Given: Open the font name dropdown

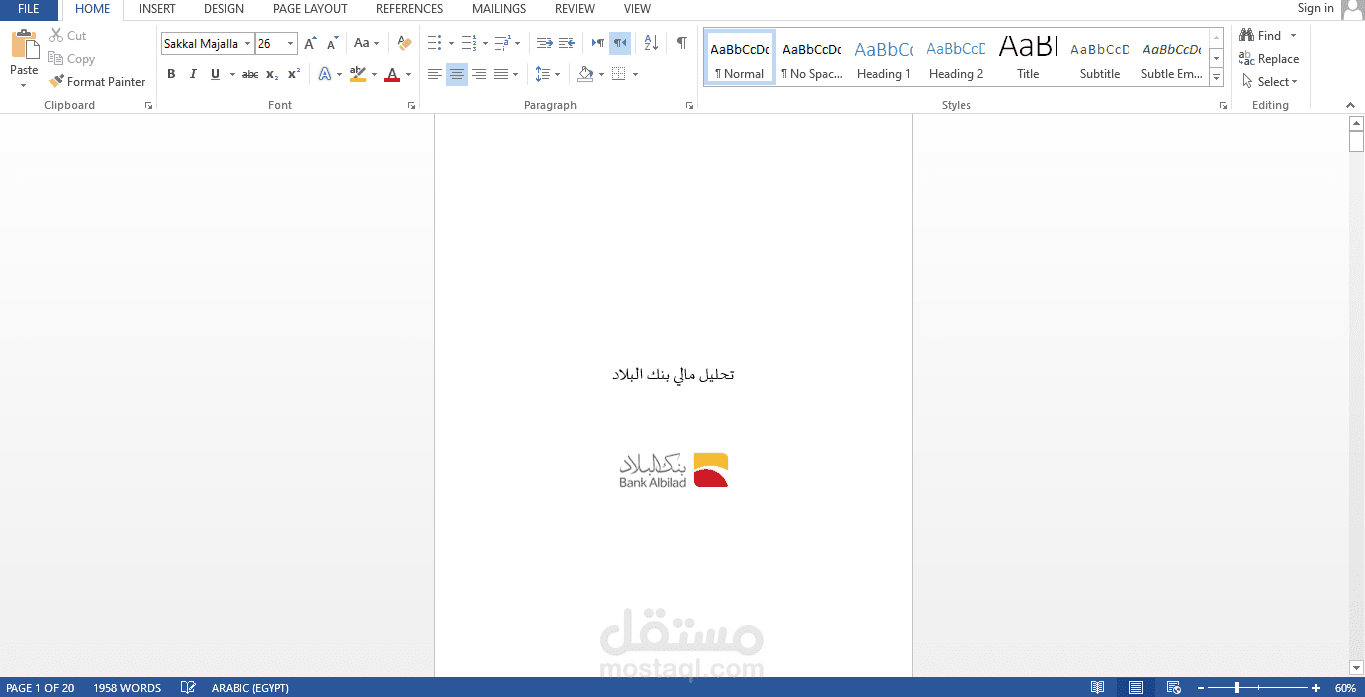Looking at the screenshot, I should coord(247,44).
